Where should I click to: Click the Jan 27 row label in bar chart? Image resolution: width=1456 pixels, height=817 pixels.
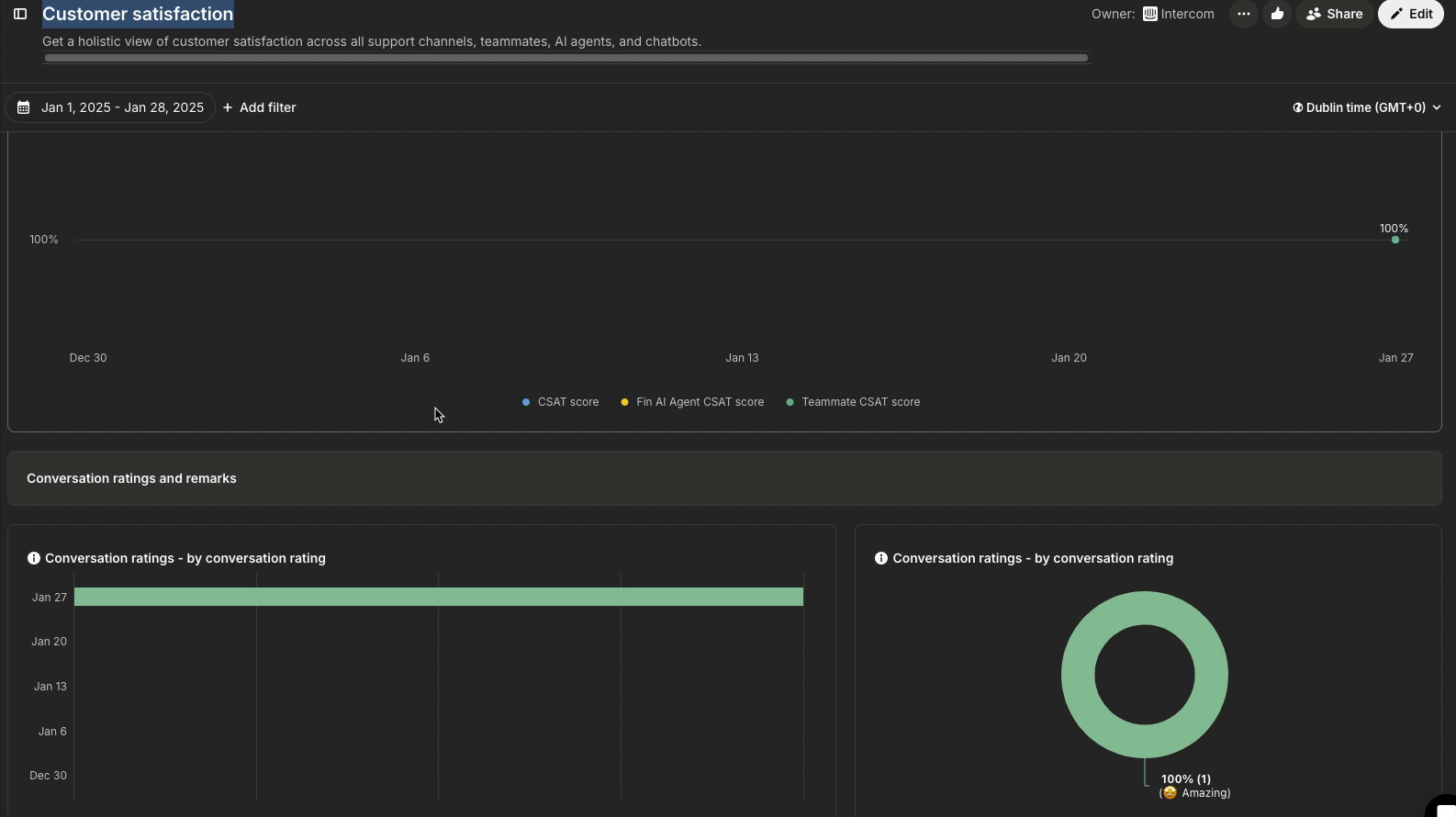(x=49, y=598)
